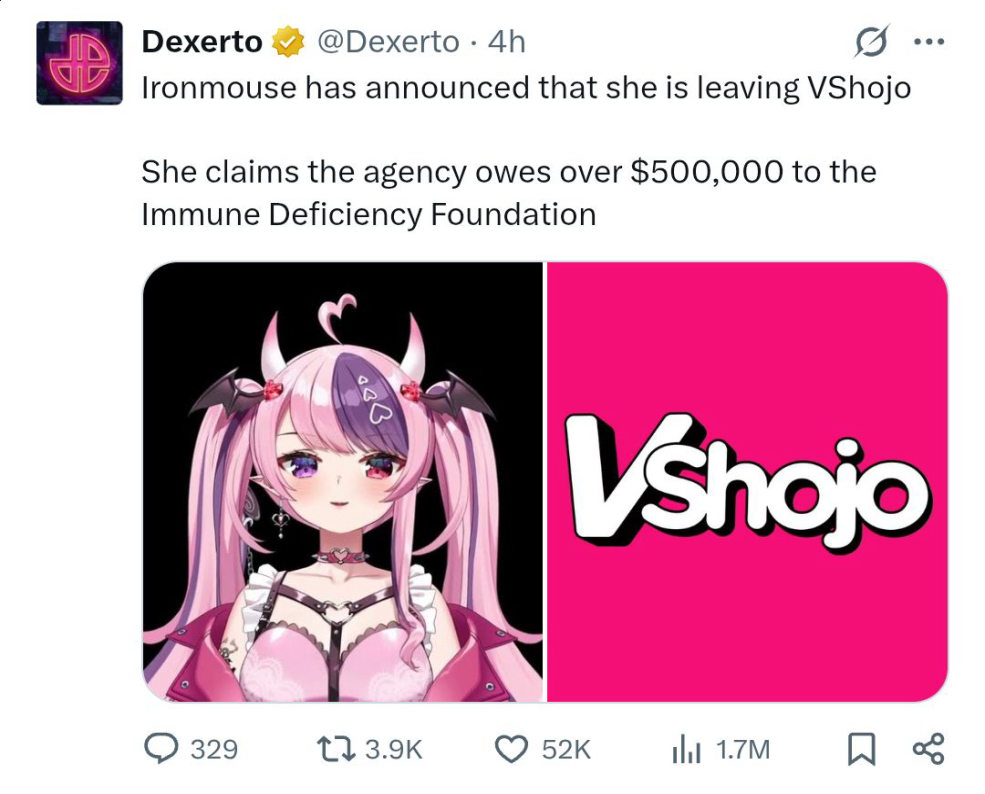
Task: Open the @Dexerto handle link
Action: click(x=388, y=42)
